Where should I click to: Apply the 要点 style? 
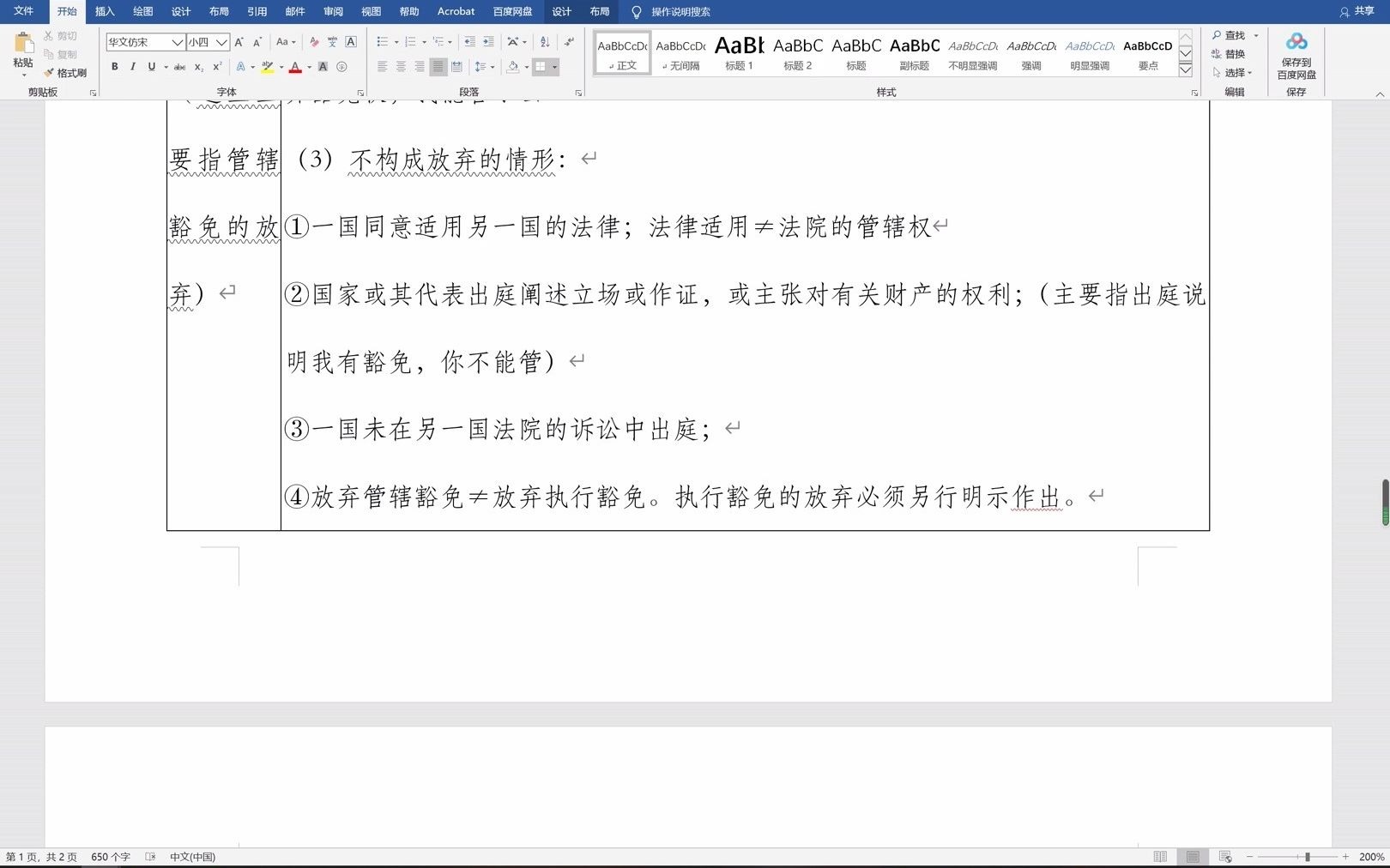tap(1148, 53)
